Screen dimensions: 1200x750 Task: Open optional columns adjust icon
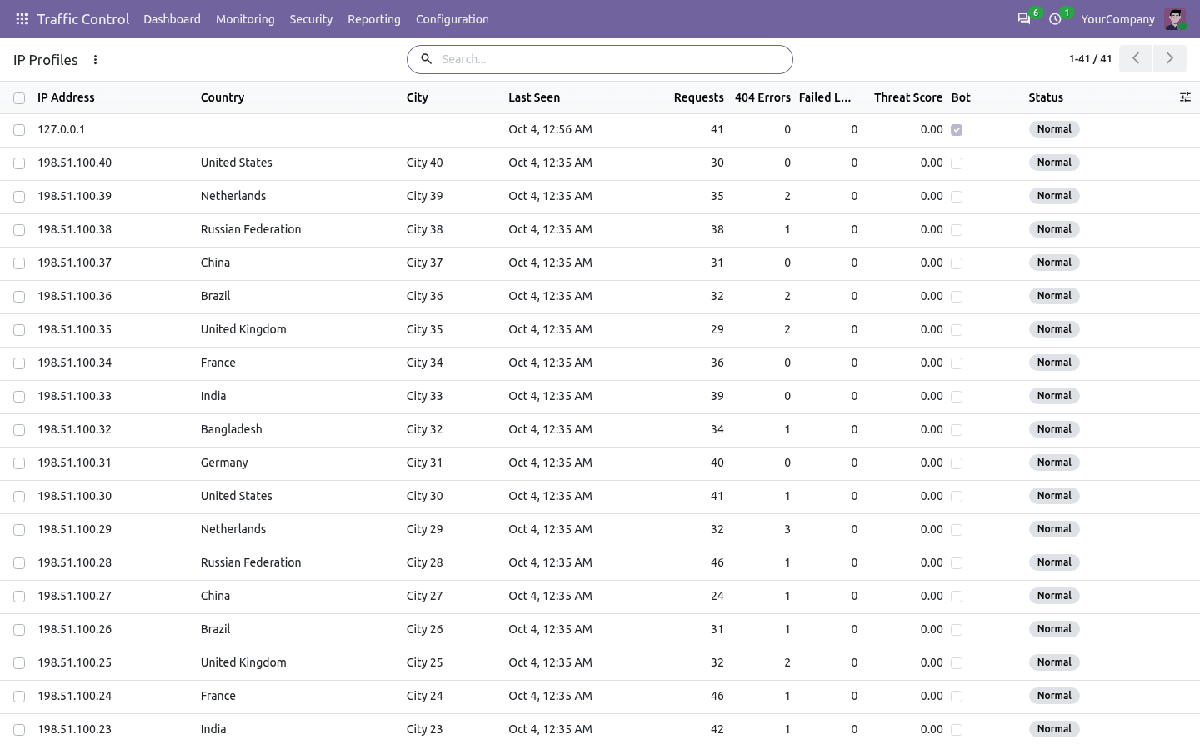click(x=1185, y=97)
